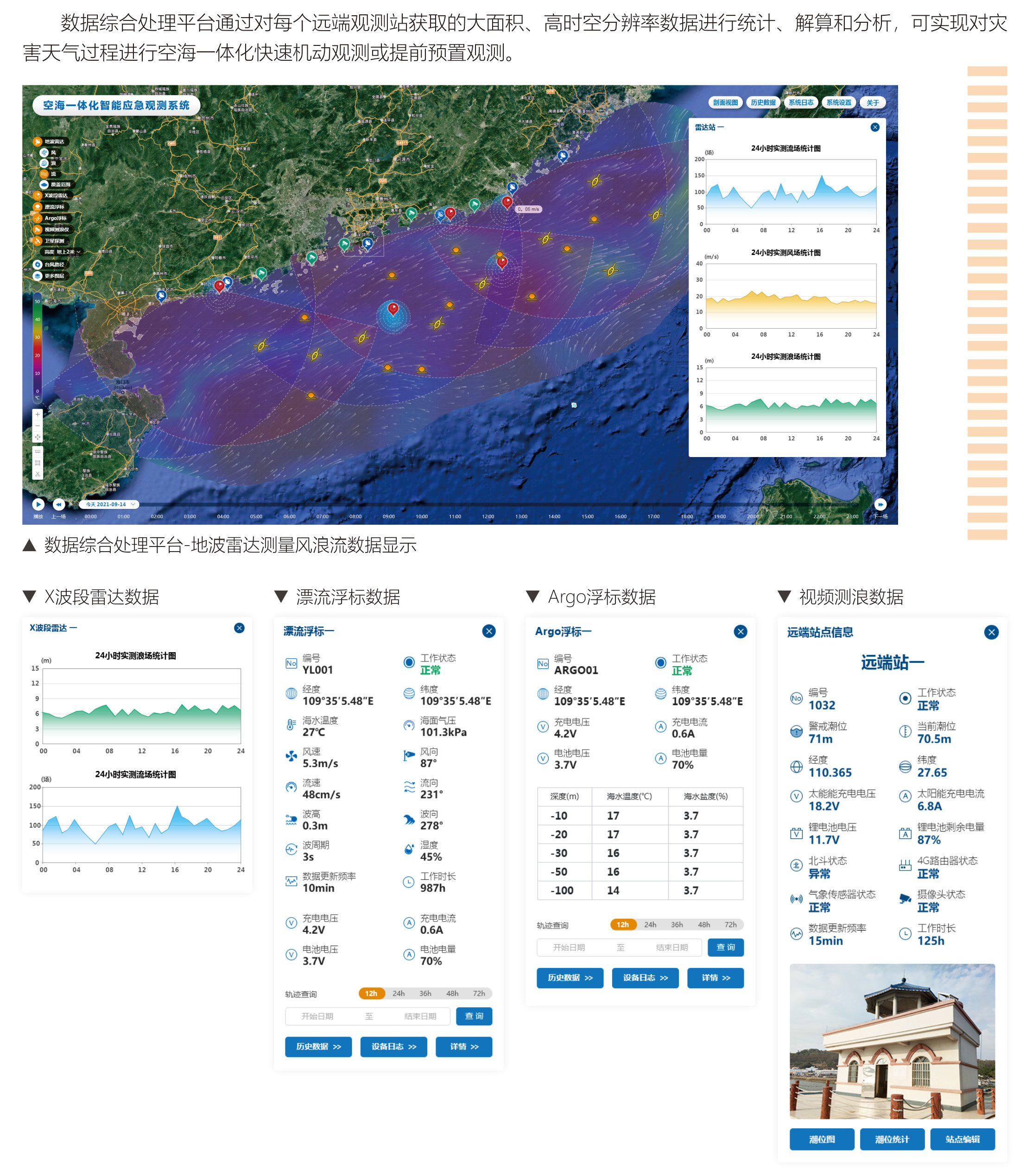1026x1176 pixels.
Task: Click the 0.05 m/s tooltip label on map
Action: [x=528, y=209]
